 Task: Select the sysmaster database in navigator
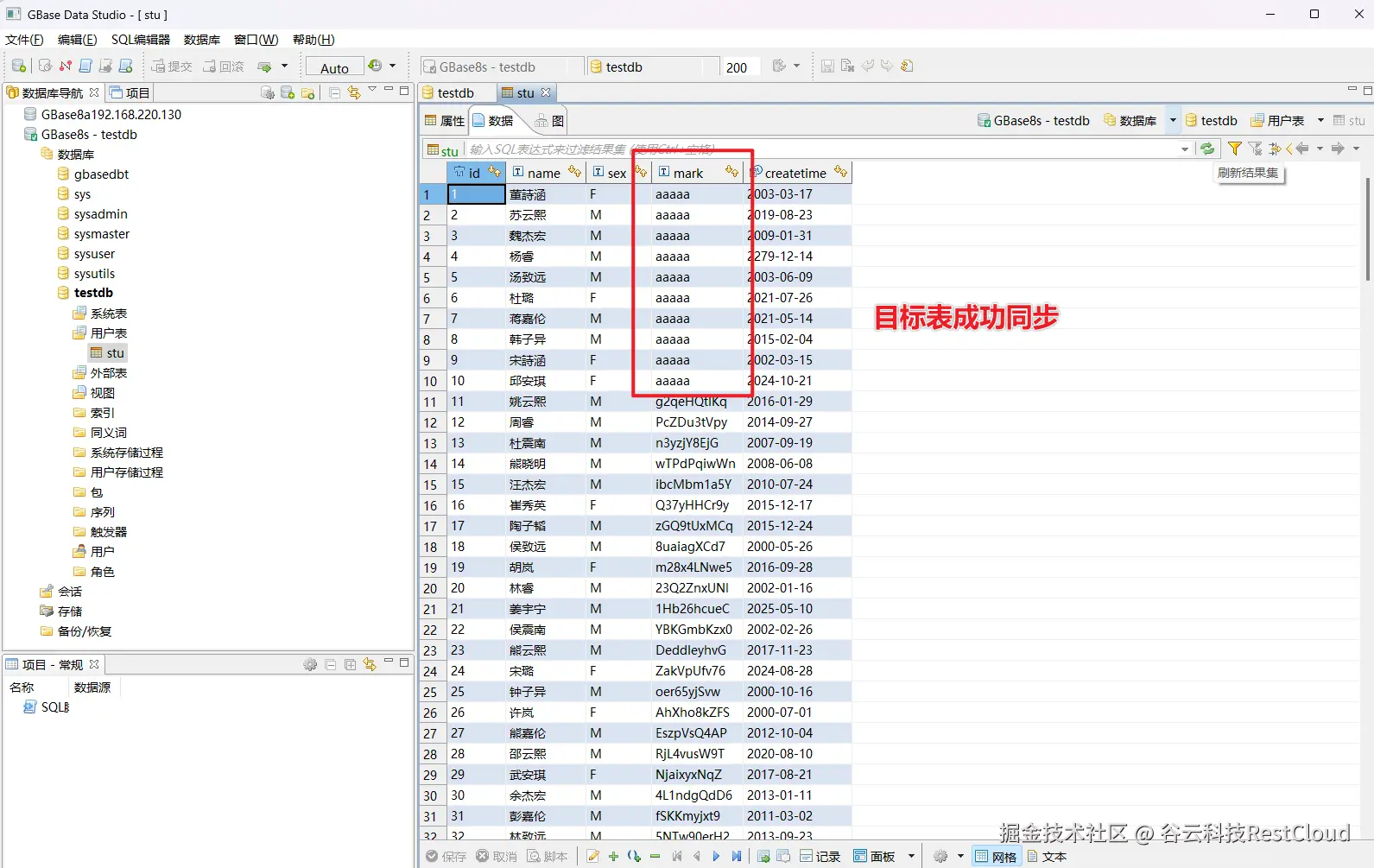[x=93, y=234]
